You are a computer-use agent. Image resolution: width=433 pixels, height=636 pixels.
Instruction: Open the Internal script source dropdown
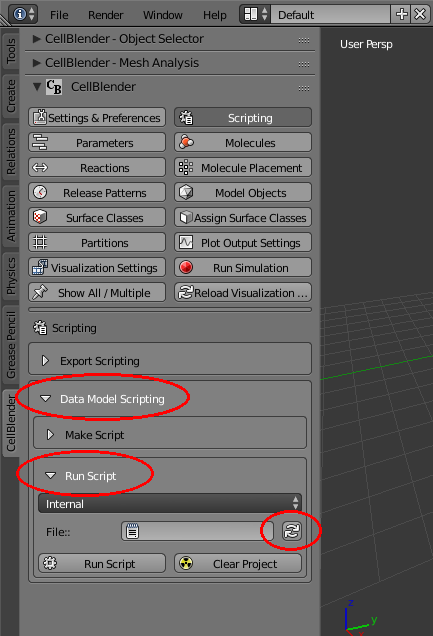(170, 503)
